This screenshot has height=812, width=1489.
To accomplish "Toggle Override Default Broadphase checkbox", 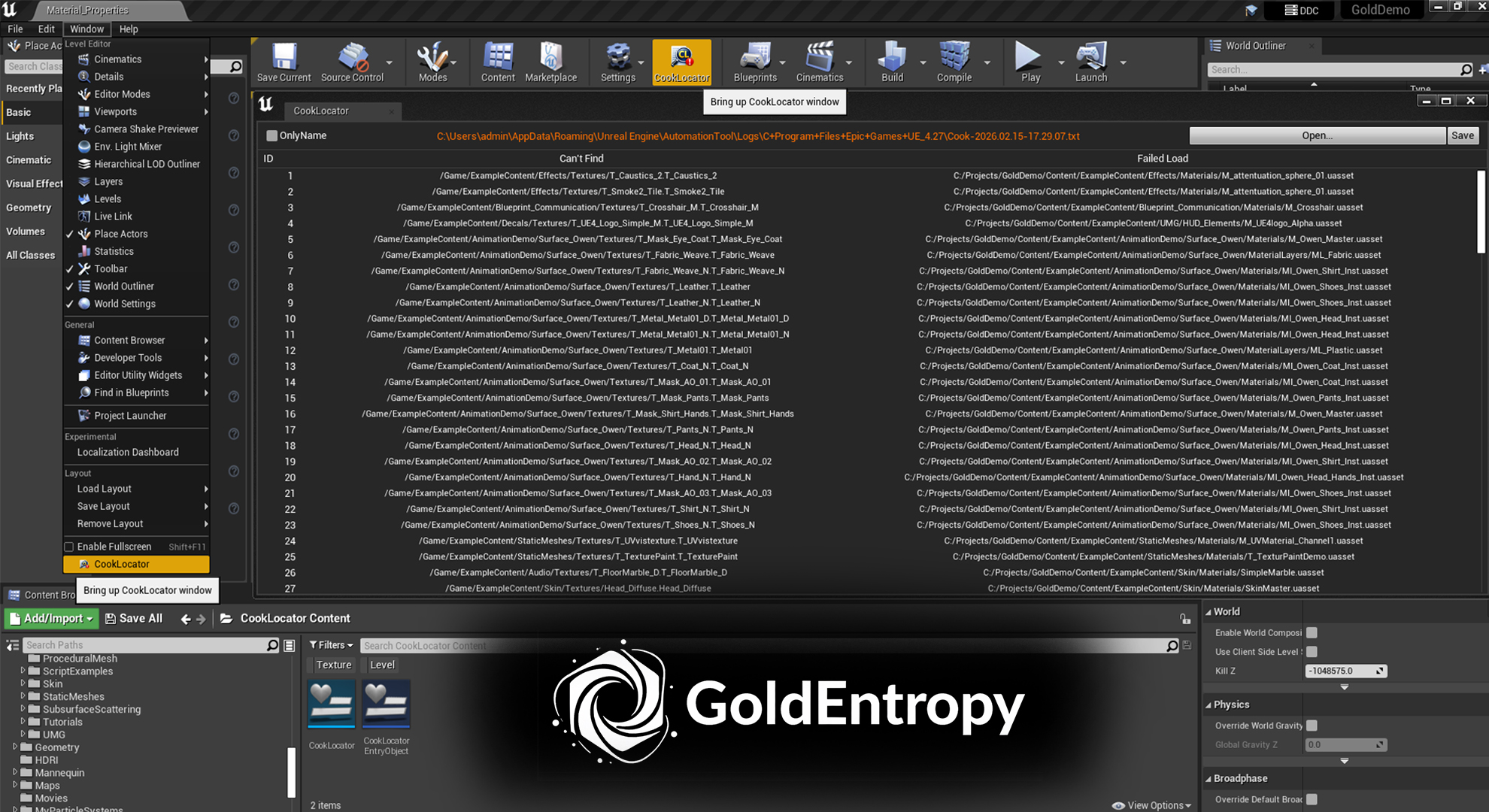I will point(1312,799).
